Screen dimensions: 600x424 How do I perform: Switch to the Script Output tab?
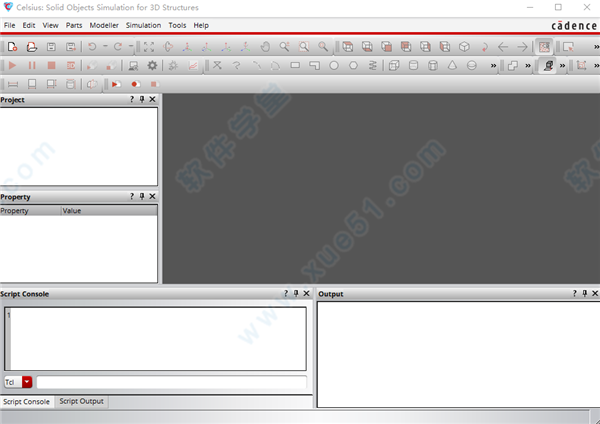tap(82, 401)
